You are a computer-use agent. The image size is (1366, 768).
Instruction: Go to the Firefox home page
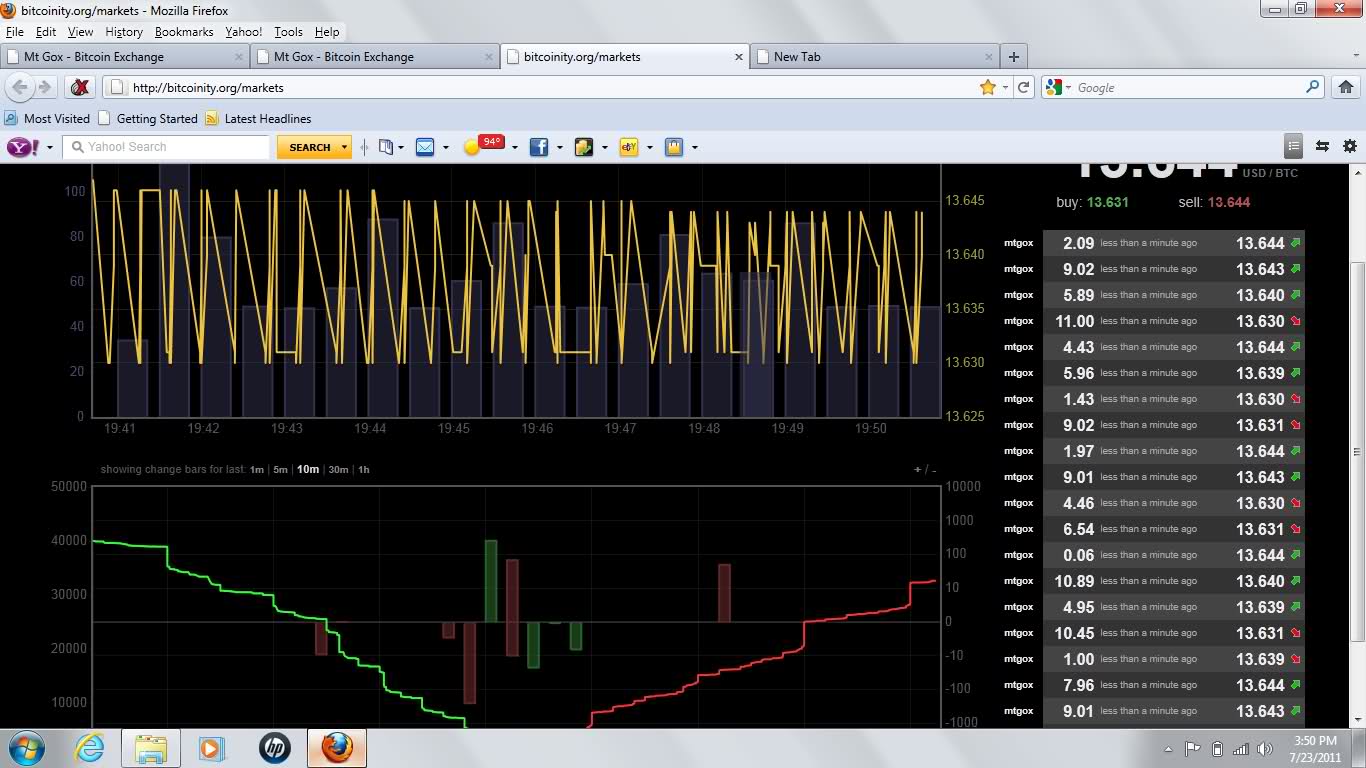point(1345,88)
